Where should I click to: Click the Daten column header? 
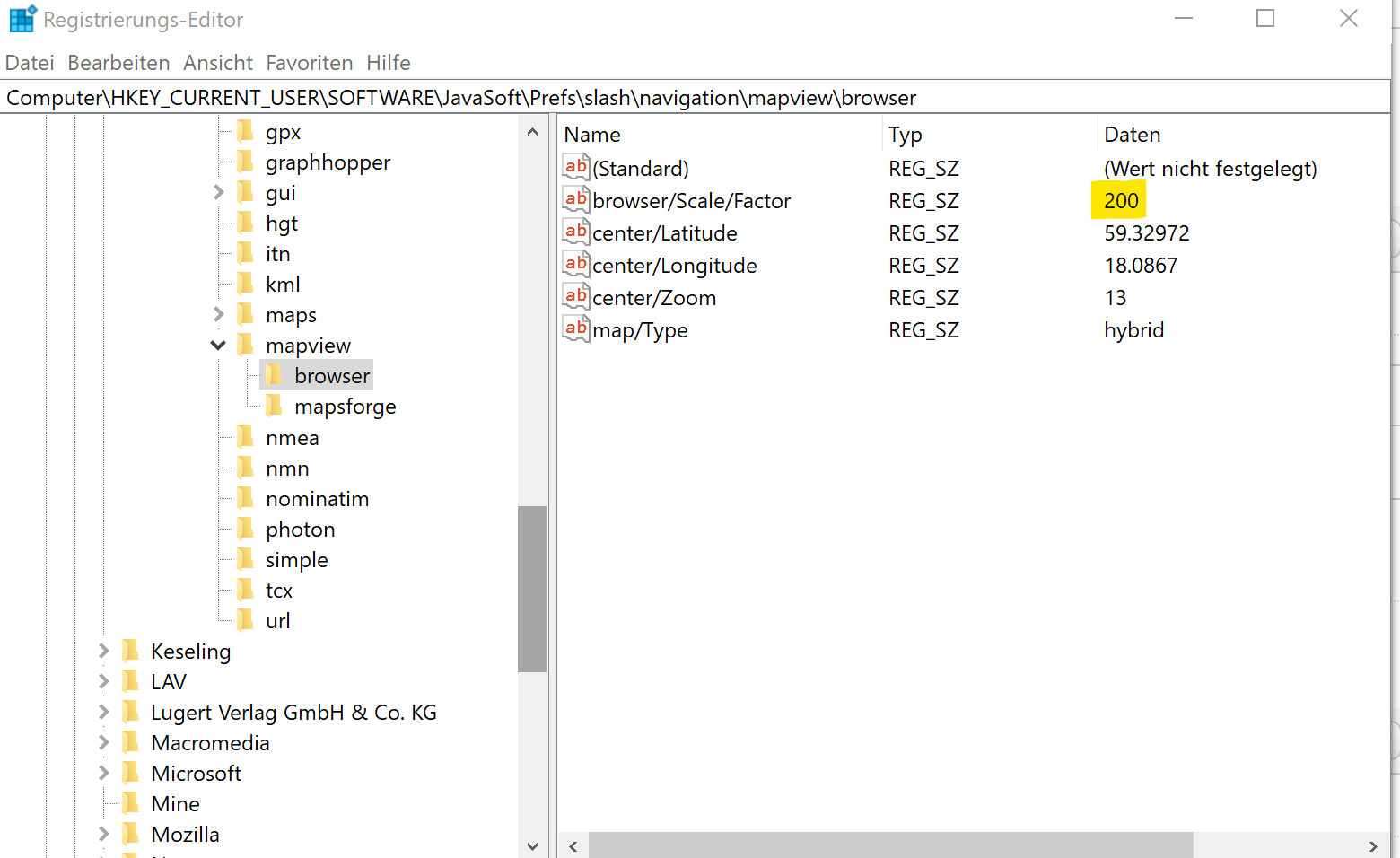pos(1132,135)
